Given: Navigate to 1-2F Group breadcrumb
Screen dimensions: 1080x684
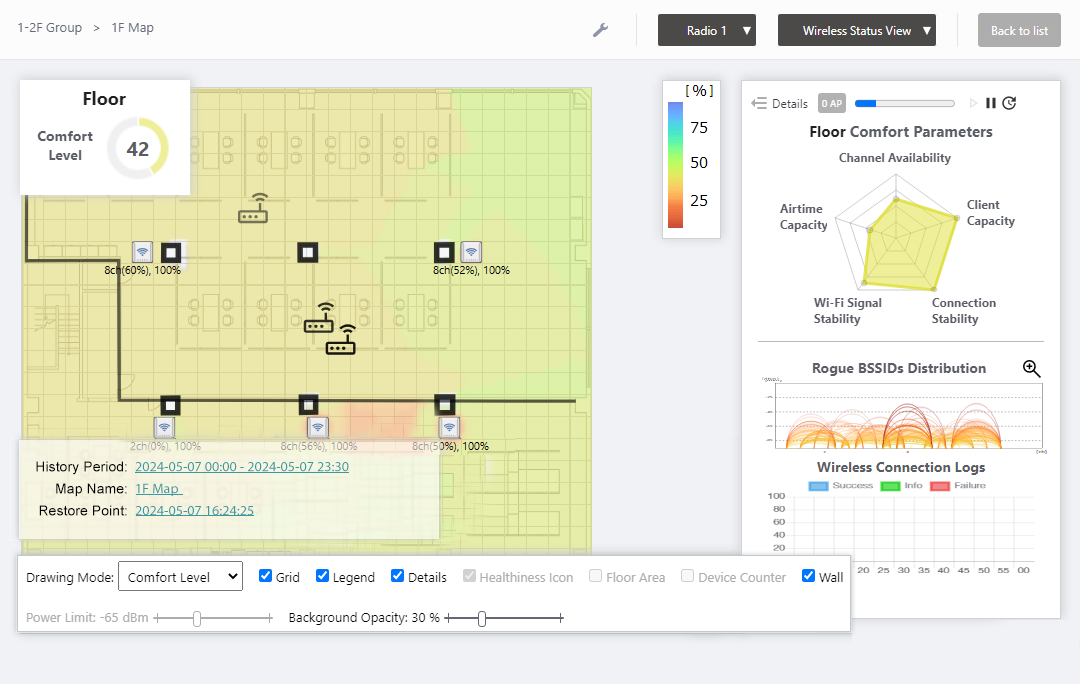Looking at the screenshot, I should point(50,28).
